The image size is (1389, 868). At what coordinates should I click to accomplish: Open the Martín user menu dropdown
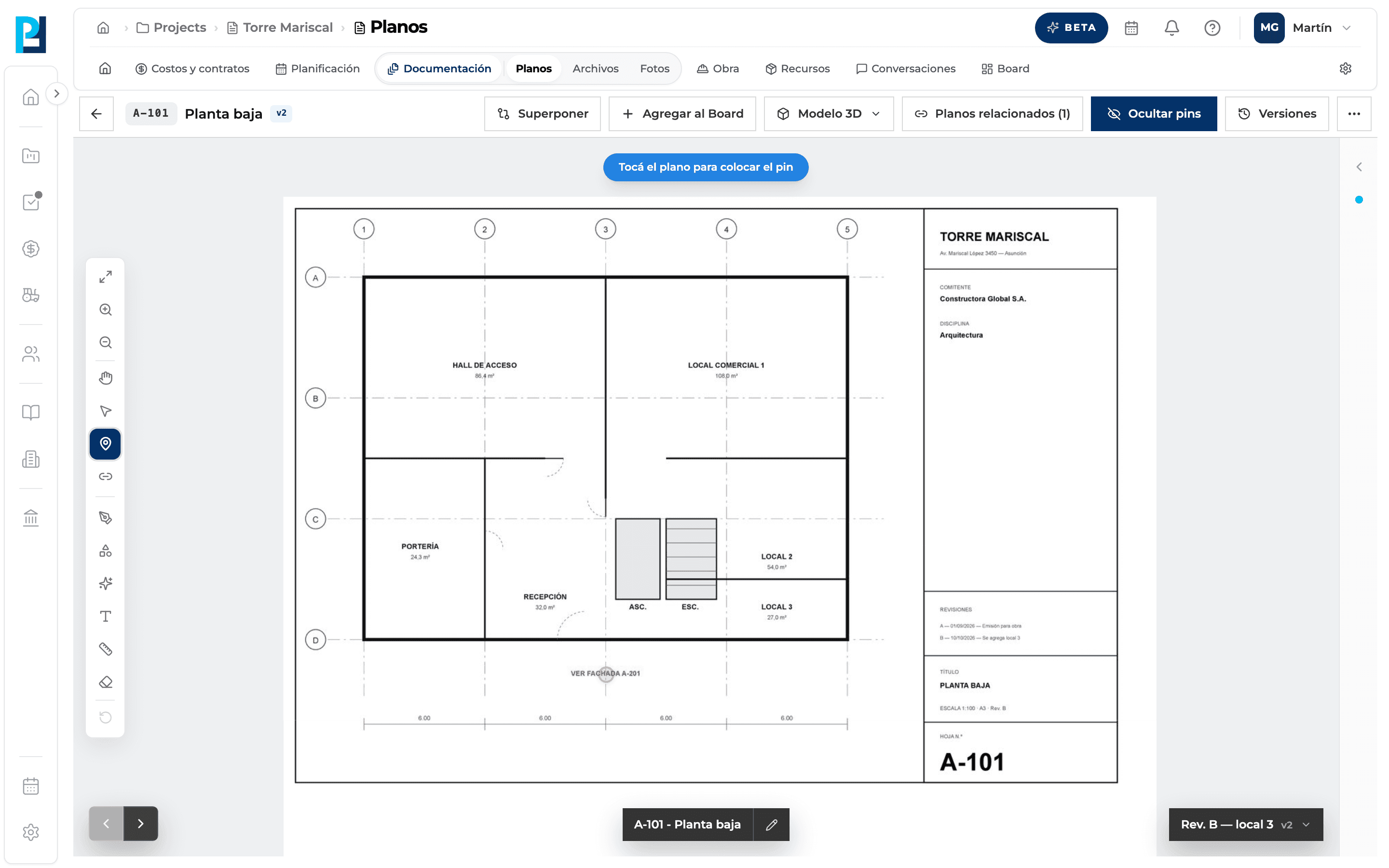click(x=1303, y=27)
